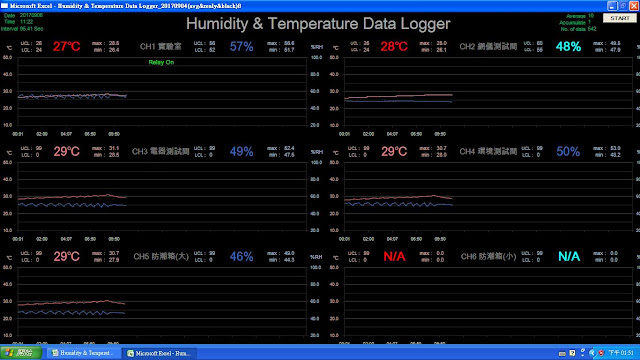The width and height of the screenshot is (640, 360).
Task: Click the blue round tray icon
Action: coord(592,353)
